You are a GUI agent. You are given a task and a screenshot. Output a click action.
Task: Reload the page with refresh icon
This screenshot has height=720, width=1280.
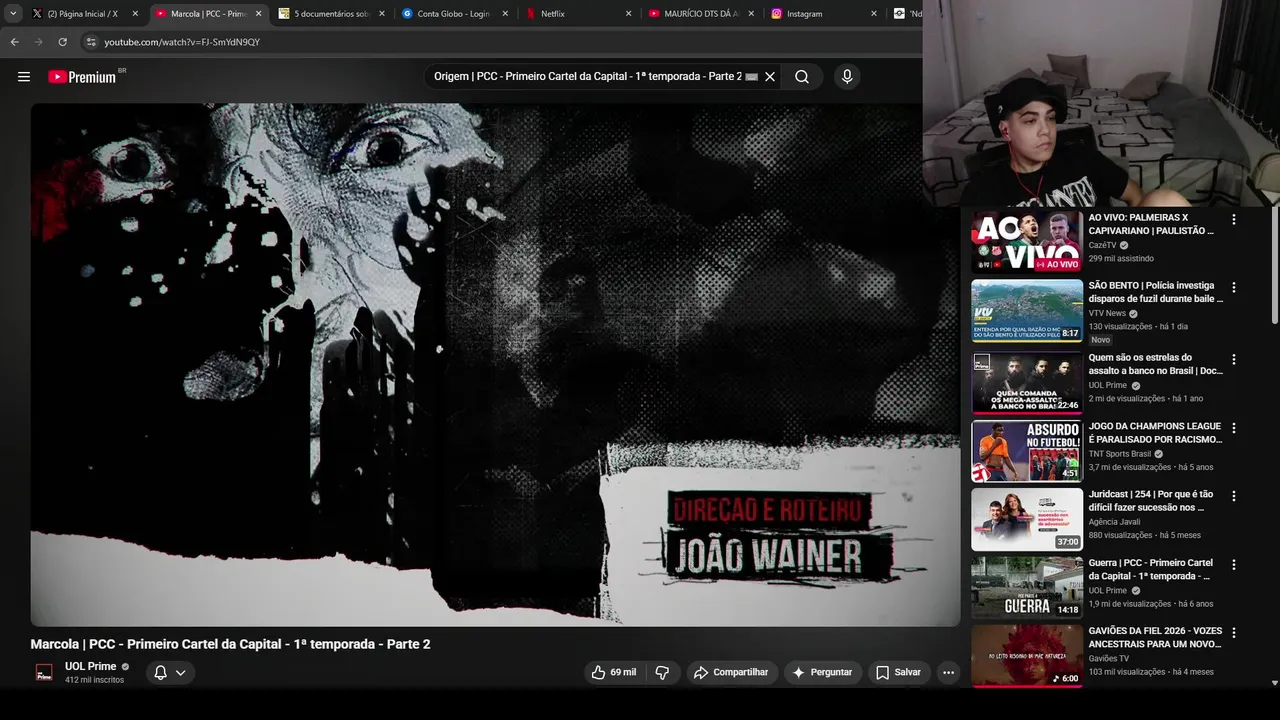point(62,42)
